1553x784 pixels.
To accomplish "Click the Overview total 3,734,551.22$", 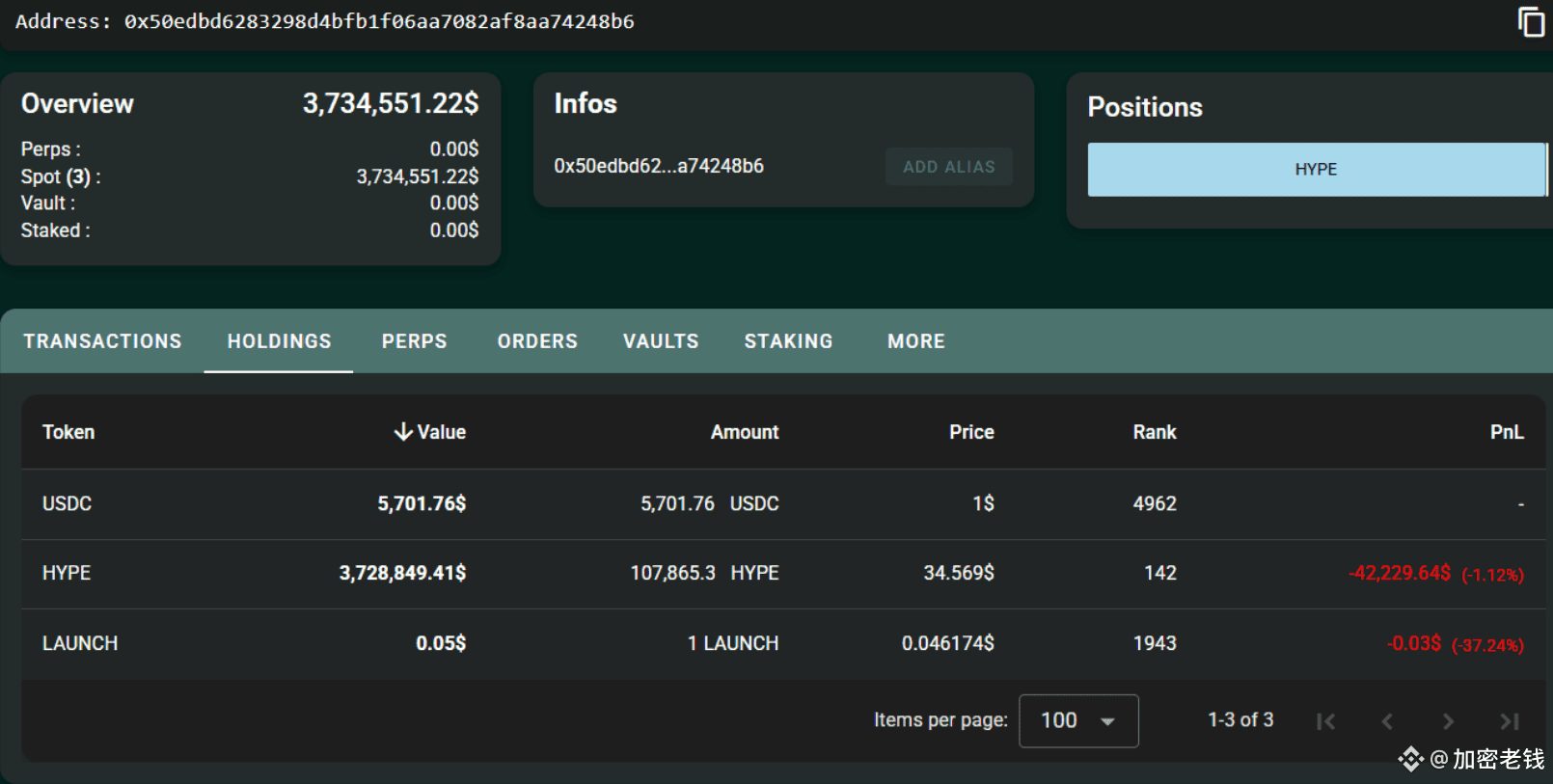I will tap(391, 103).
